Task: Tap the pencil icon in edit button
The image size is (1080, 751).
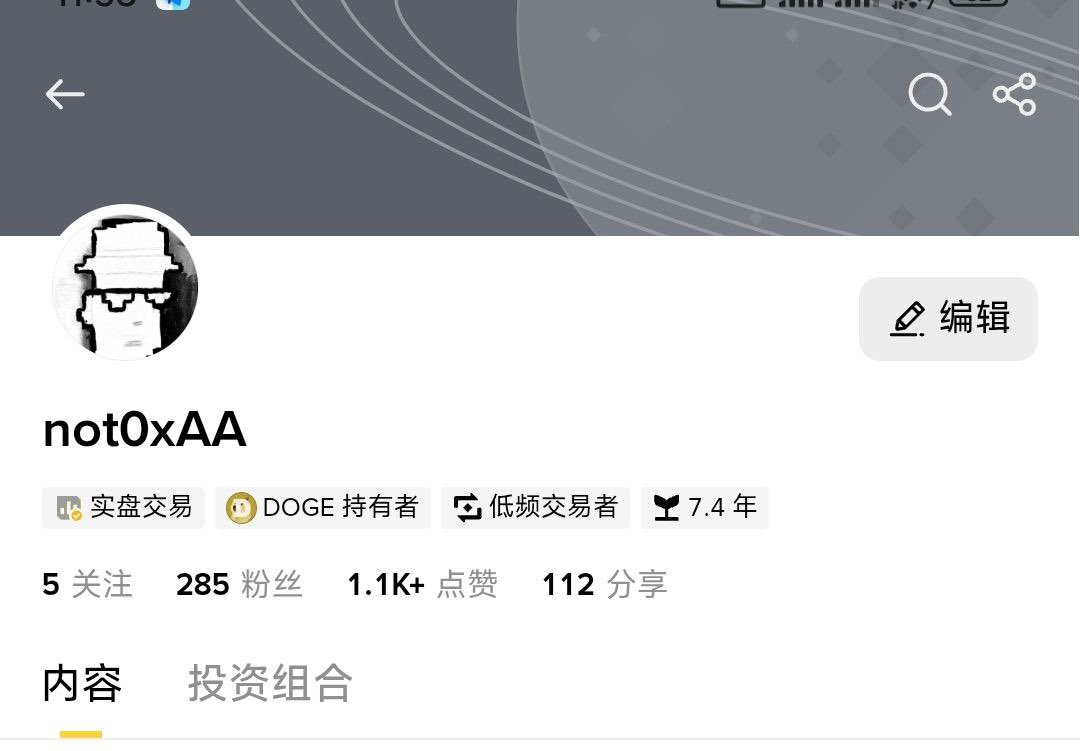Action: click(x=907, y=318)
